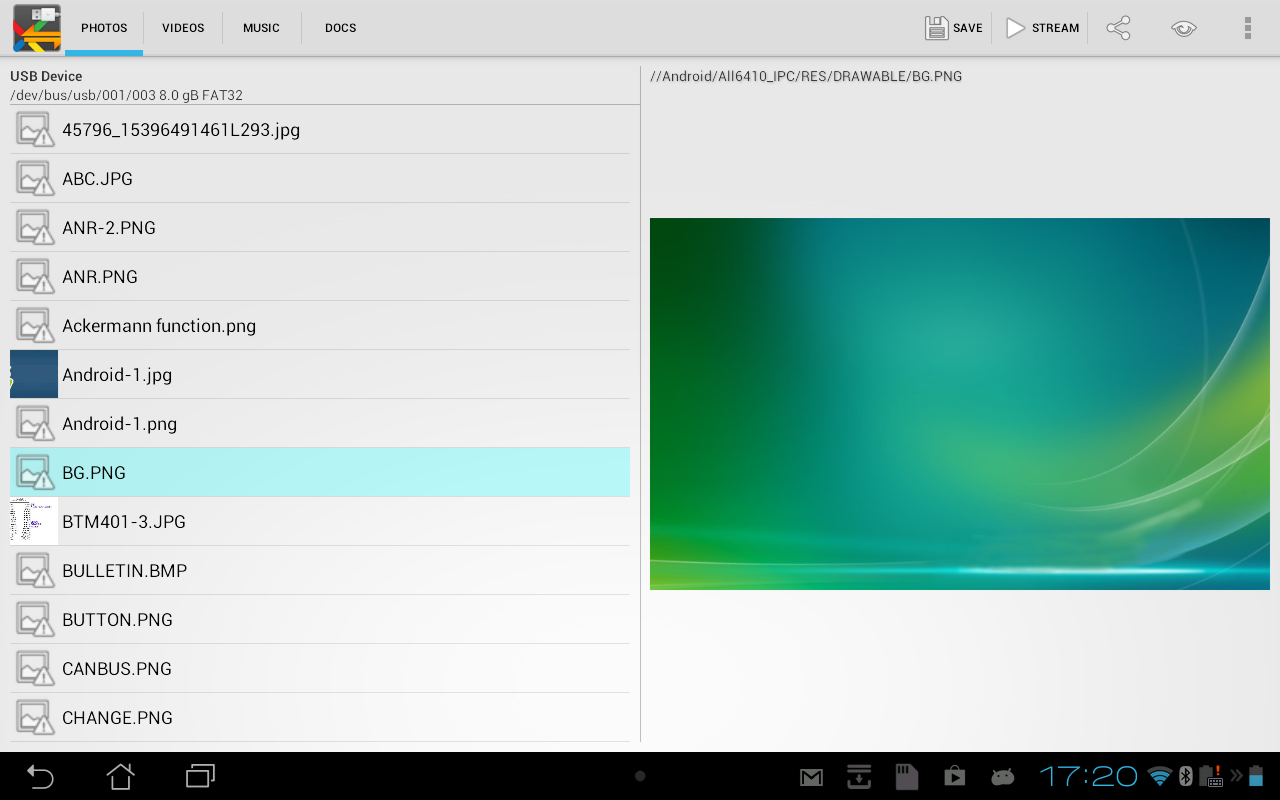The width and height of the screenshot is (1280, 800).
Task: Tap the Android back navigation button
Action: pyautogui.click(x=40, y=776)
